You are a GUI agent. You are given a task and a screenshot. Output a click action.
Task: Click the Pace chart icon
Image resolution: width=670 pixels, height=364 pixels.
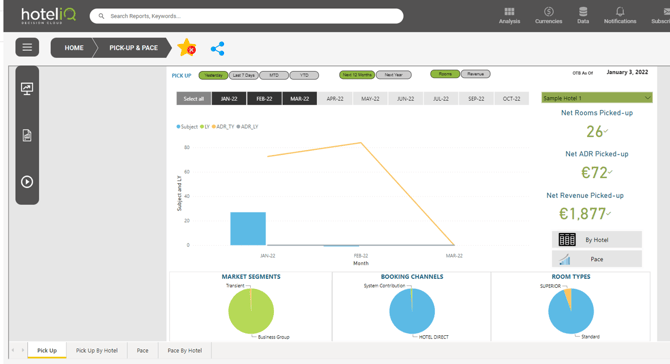(565, 259)
